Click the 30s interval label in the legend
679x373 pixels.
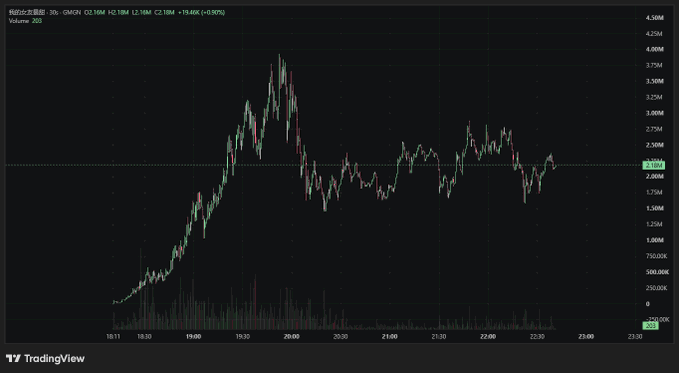54,13
